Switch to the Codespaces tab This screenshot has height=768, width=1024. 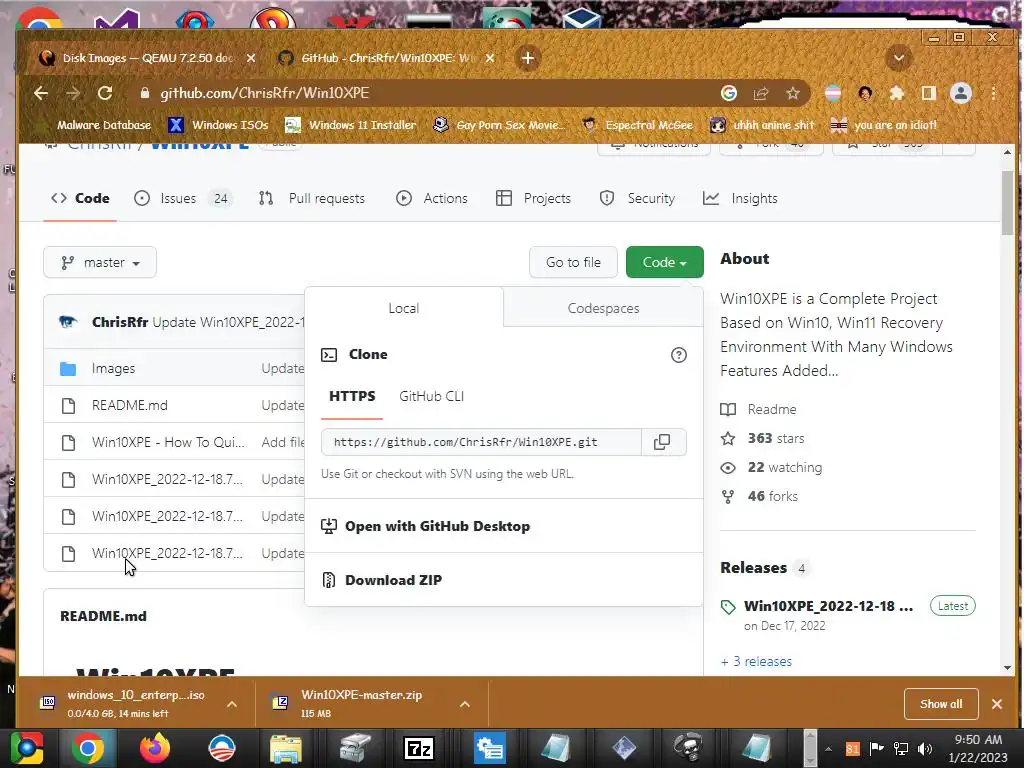(x=603, y=308)
